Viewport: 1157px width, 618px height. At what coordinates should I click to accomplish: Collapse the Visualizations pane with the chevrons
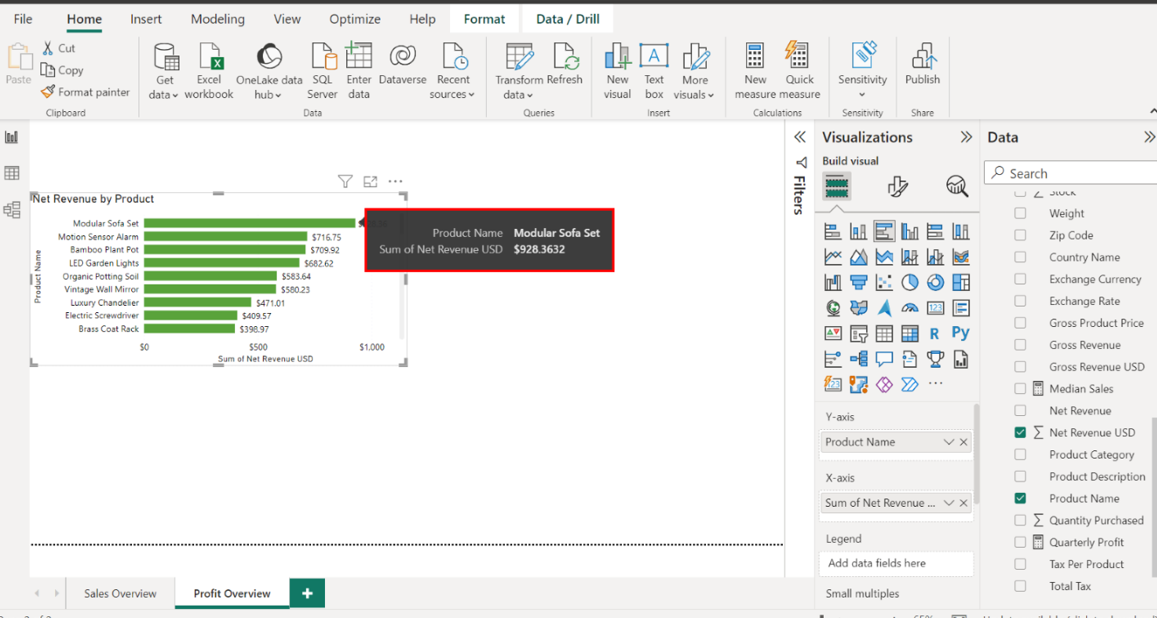966,137
